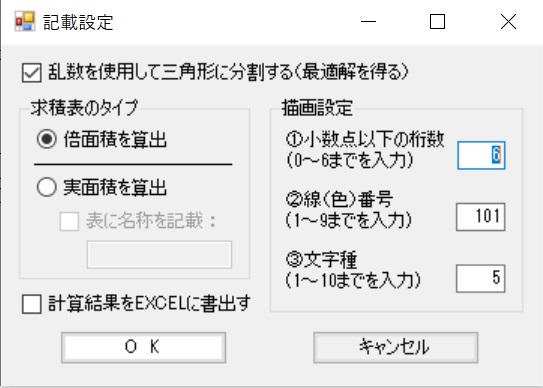Select the 文字種 input field showing 5

481,279
